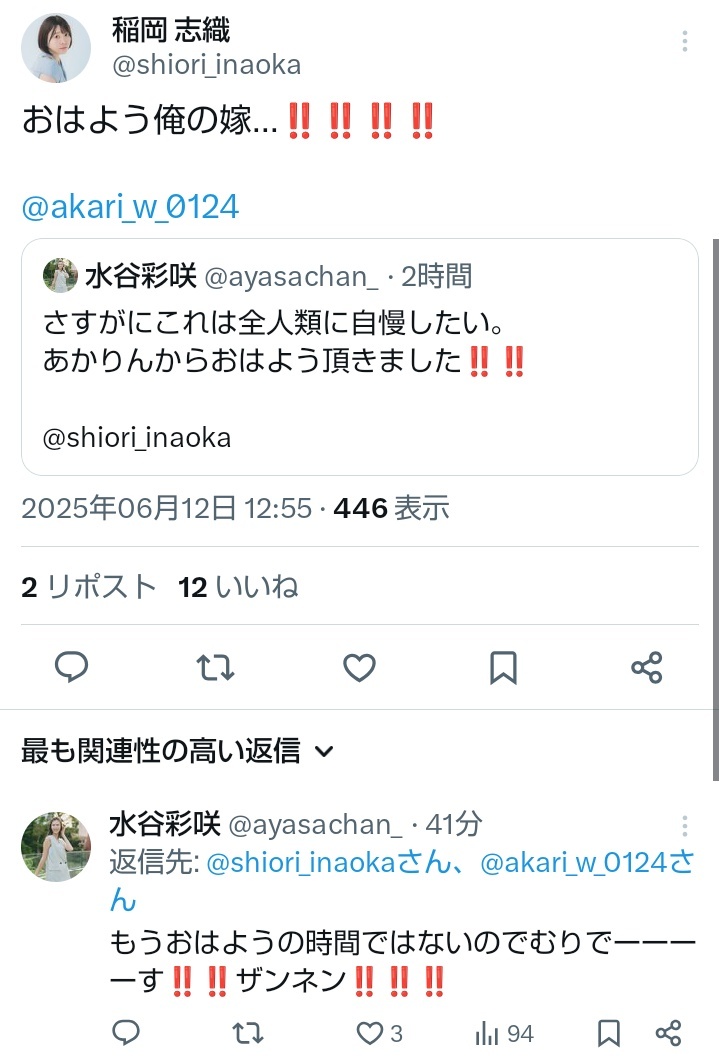View the 12 いいね list
This screenshot has width=719, height=1063.
point(238,586)
